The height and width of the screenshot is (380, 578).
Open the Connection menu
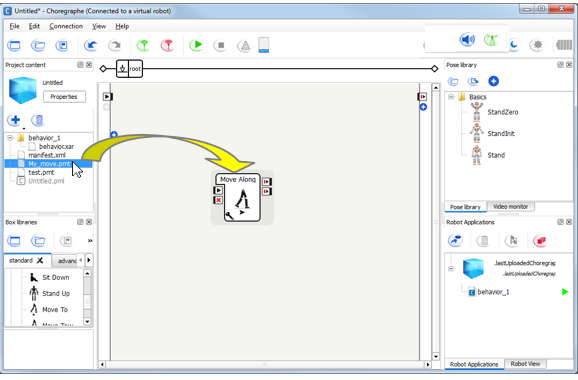(66, 26)
